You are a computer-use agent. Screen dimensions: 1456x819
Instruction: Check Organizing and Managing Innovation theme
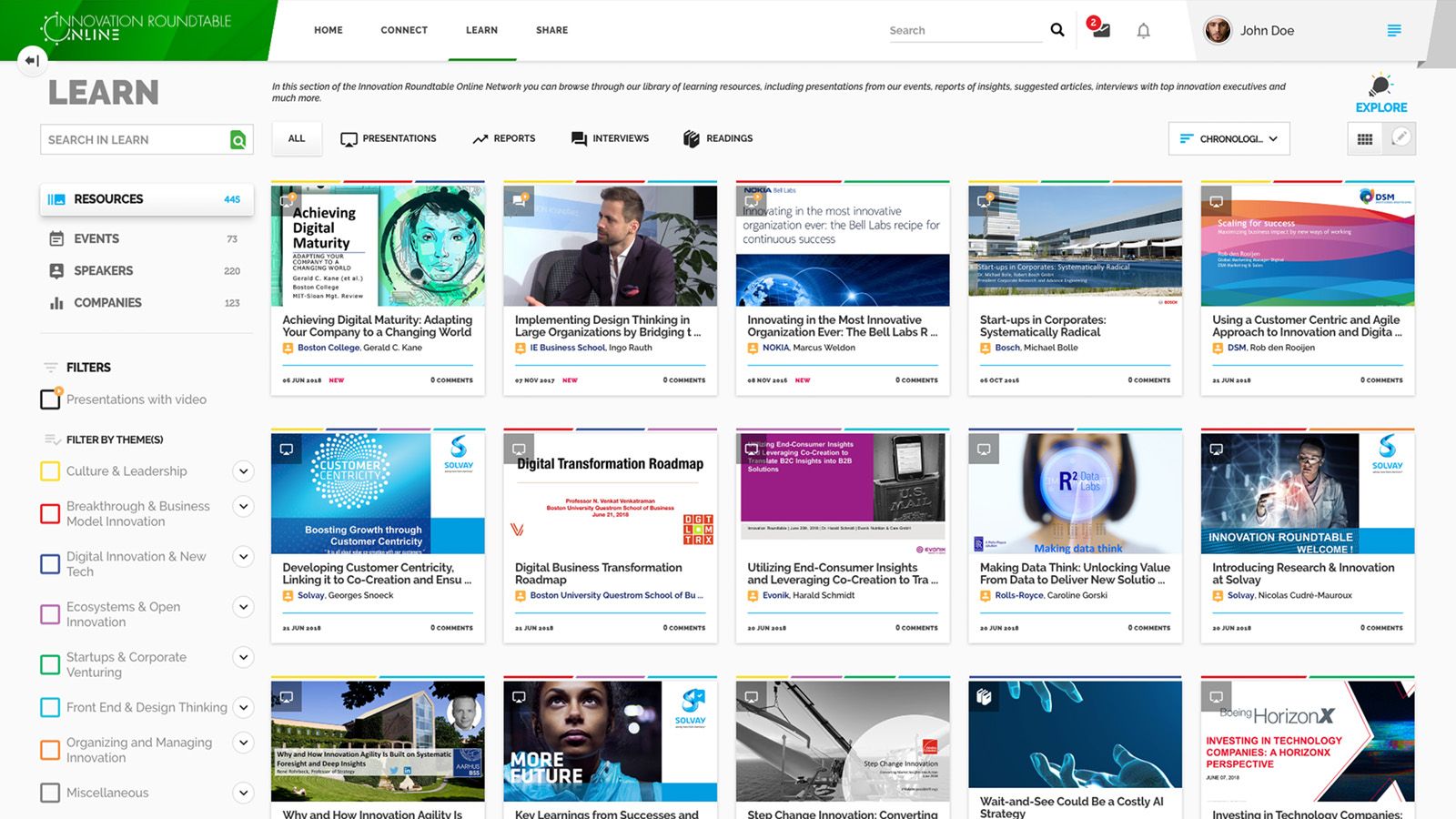(x=50, y=750)
